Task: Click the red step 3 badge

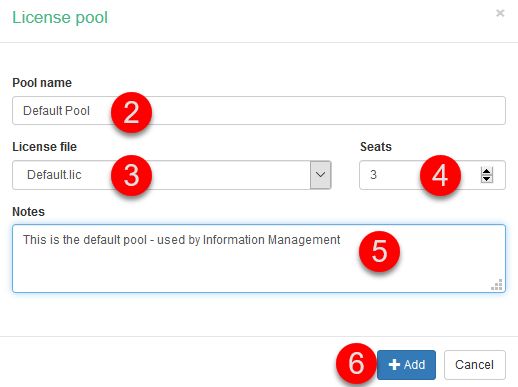Action: [x=131, y=175]
